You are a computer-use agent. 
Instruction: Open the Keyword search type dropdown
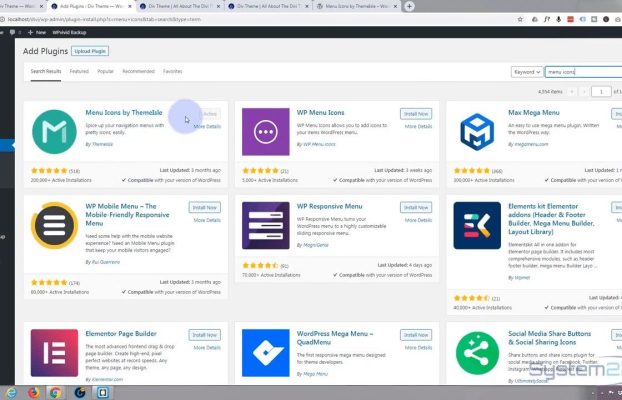(527, 72)
